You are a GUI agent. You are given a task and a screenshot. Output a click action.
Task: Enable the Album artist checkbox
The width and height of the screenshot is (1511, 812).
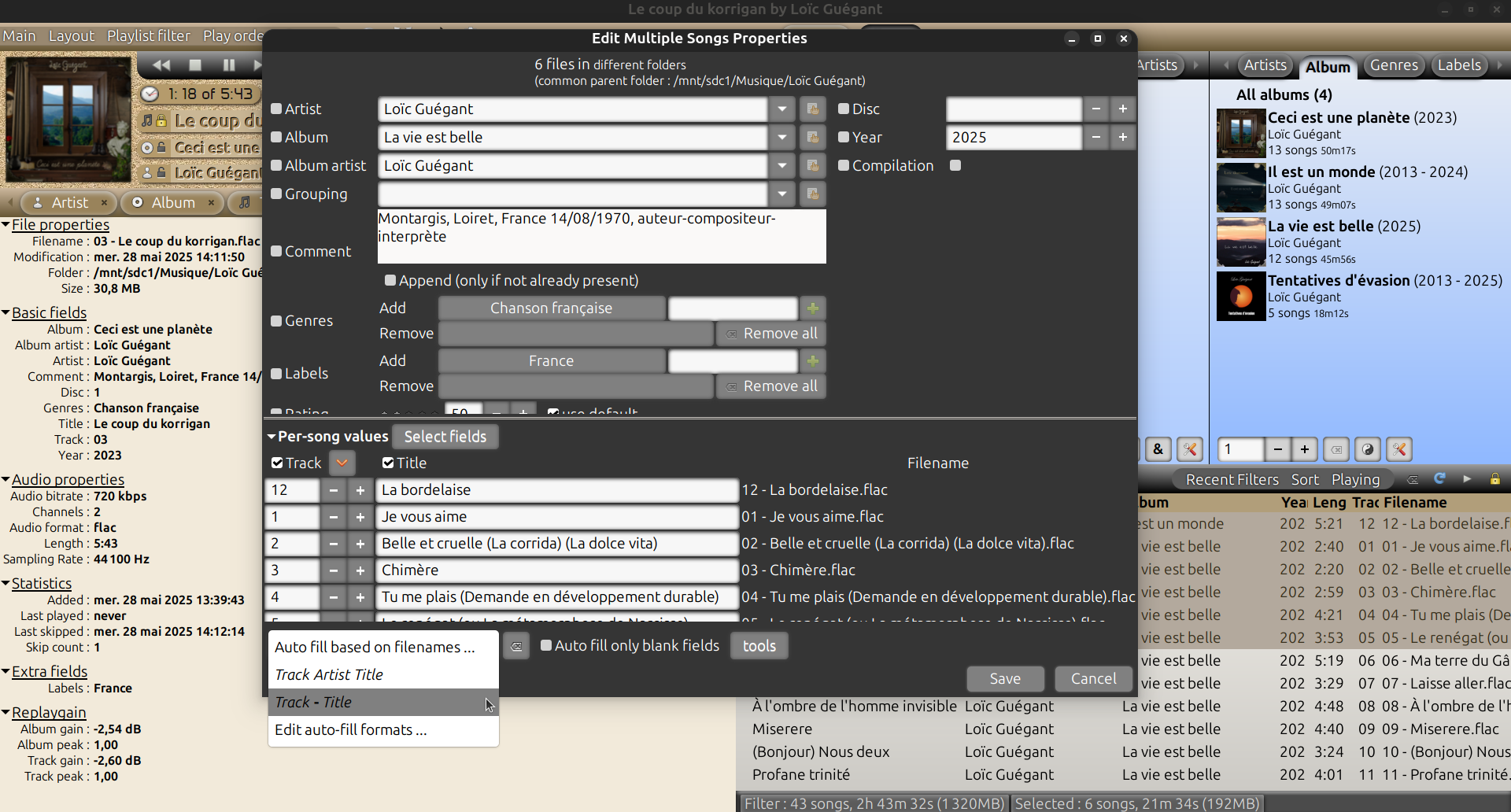click(x=276, y=165)
